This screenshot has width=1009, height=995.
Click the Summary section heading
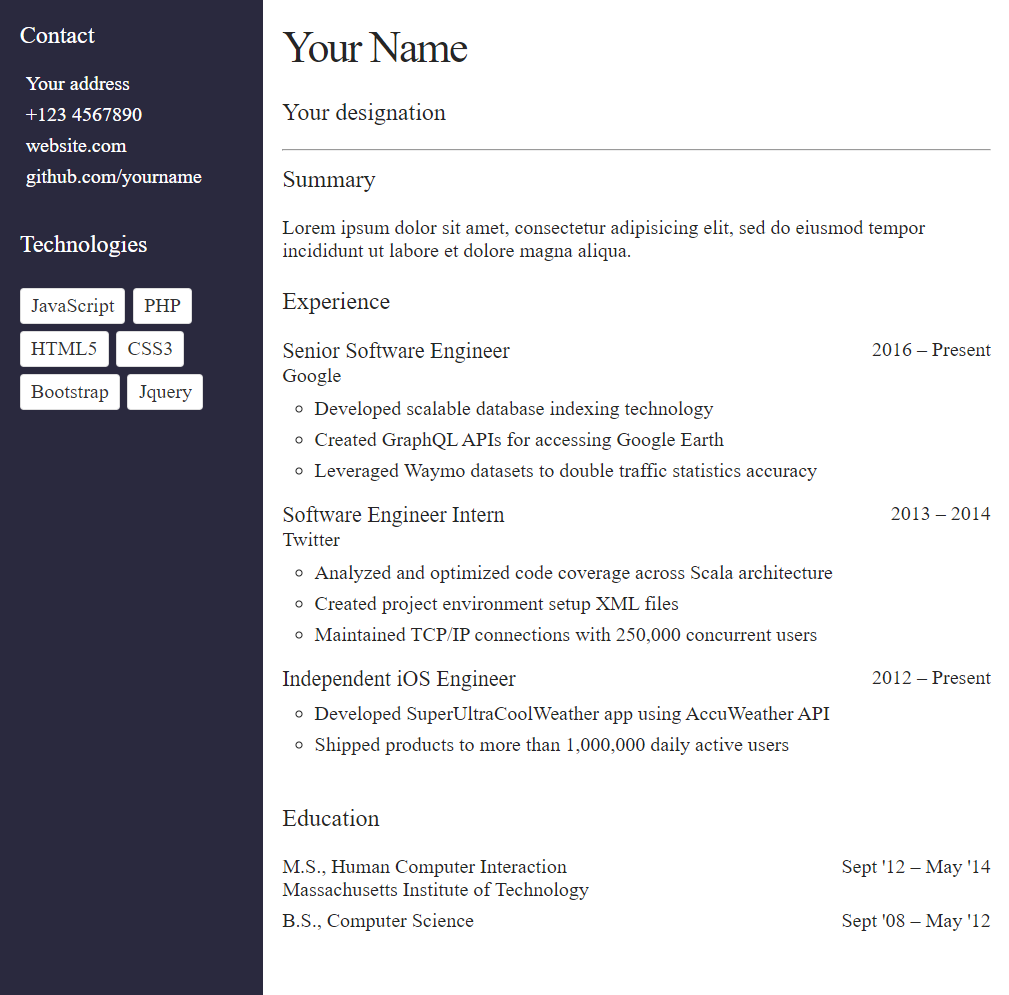pos(329,180)
